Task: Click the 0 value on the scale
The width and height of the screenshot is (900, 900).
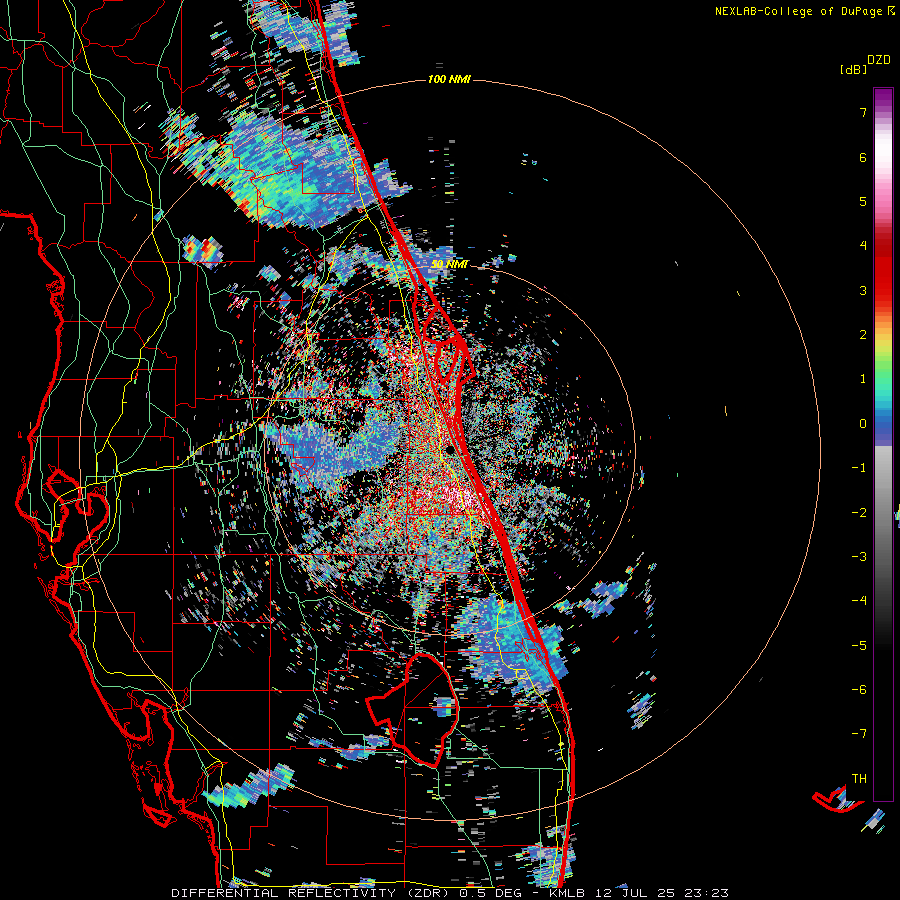Action: coord(863,424)
